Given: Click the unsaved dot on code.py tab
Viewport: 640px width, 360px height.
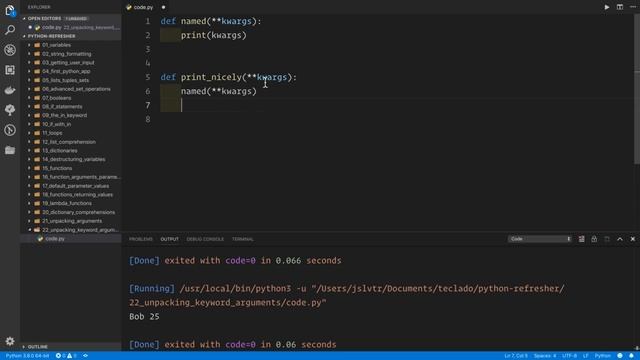Looking at the screenshot, I should [163, 7].
